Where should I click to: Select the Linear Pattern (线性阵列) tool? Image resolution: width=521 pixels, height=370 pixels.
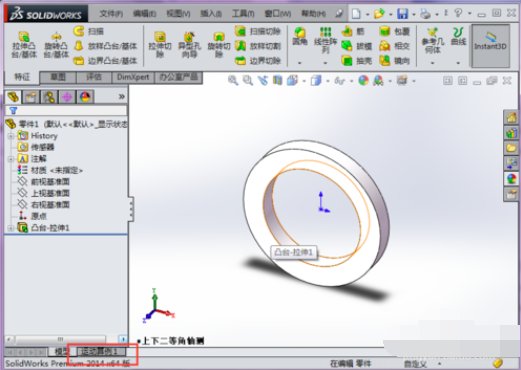pos(325,41)
